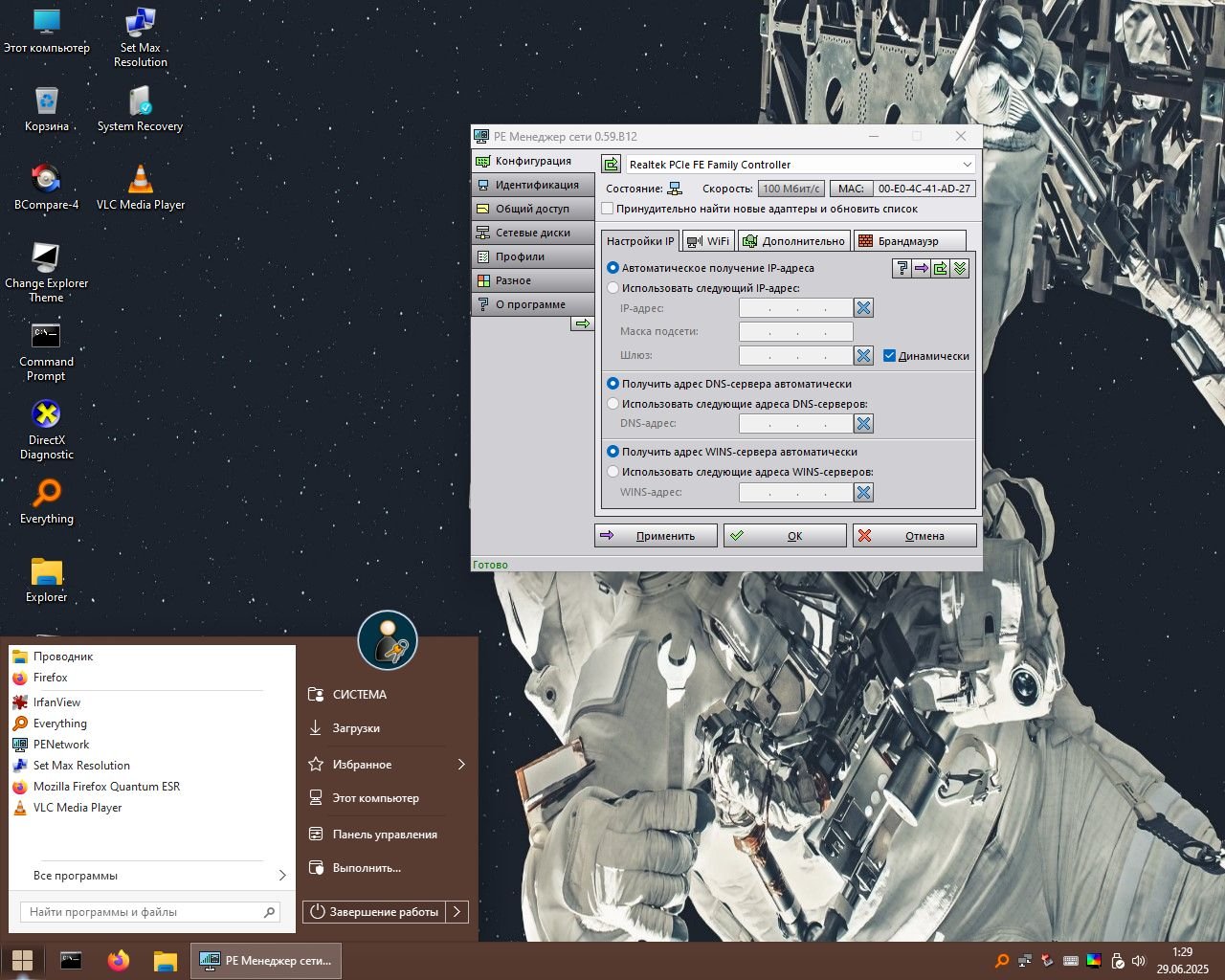Click the green double-chevron icon in IP settings
This screenshot has height=980, width=1225.
pos(960,269)
